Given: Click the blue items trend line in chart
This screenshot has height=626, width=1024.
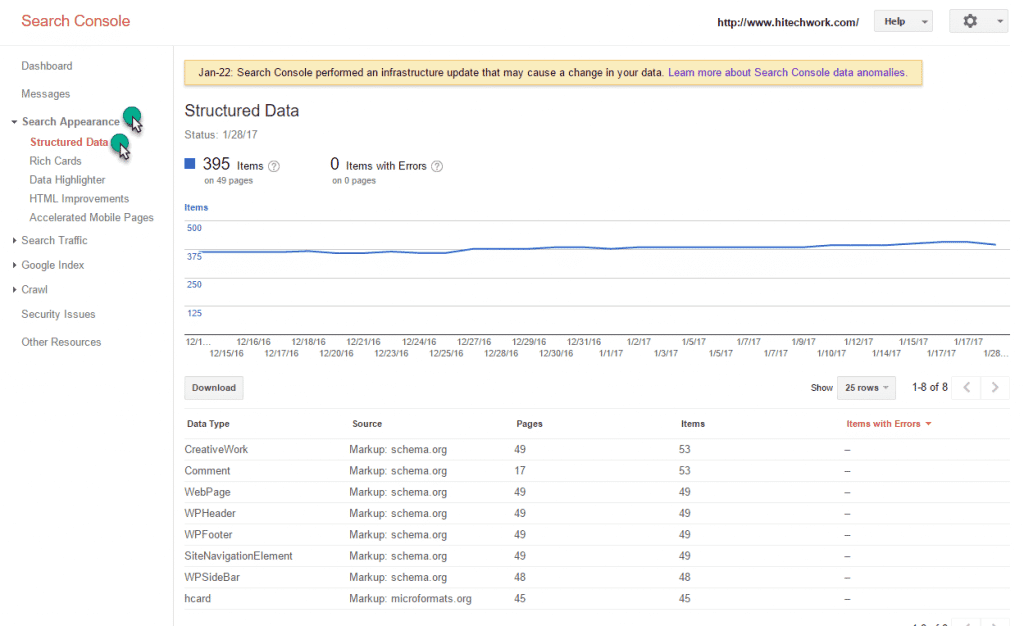Looking at the screenshot, I should coord(598,248).
